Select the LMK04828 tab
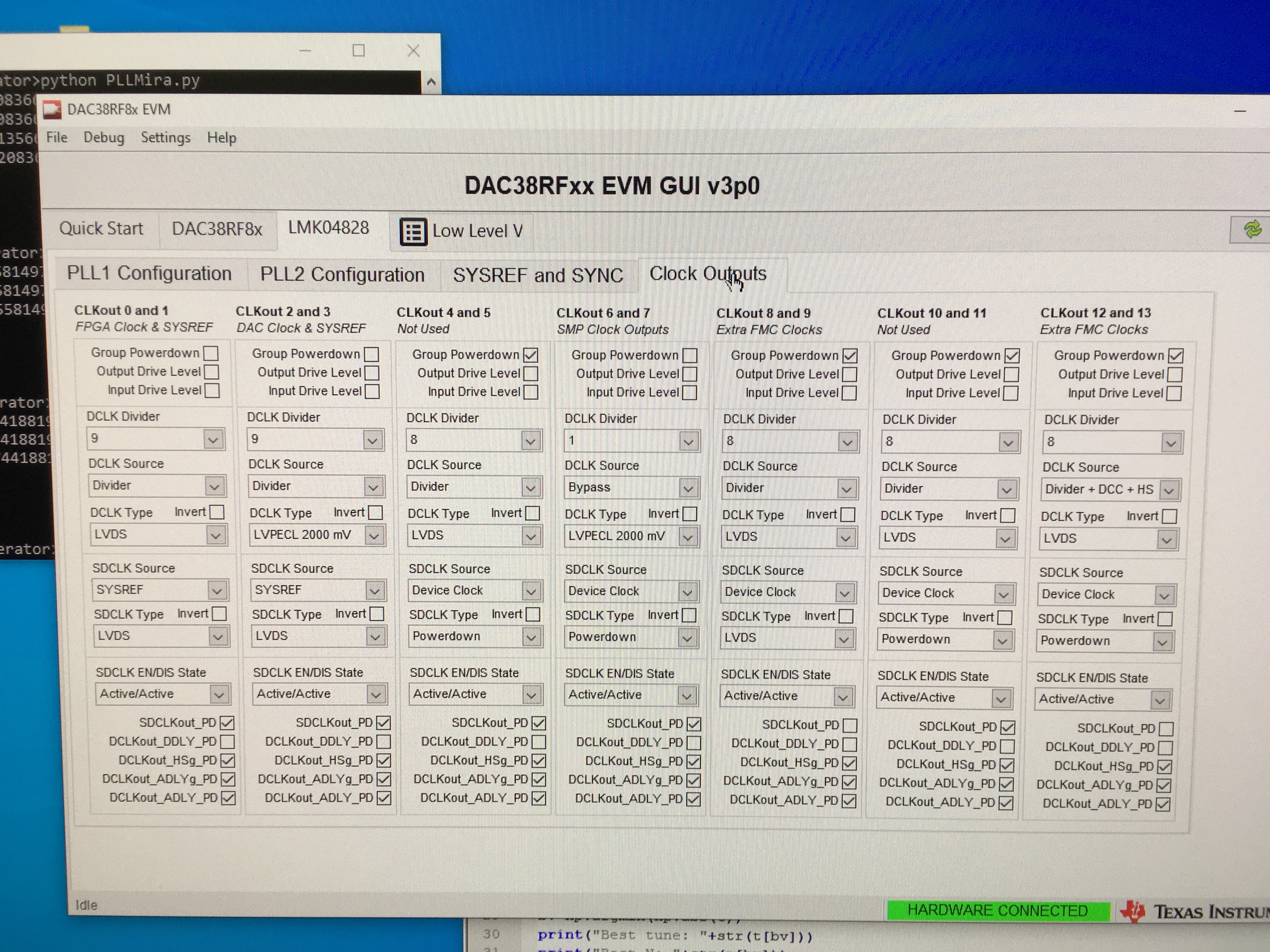Screen dimensions: 1270x952 click(x=329, y=228)
